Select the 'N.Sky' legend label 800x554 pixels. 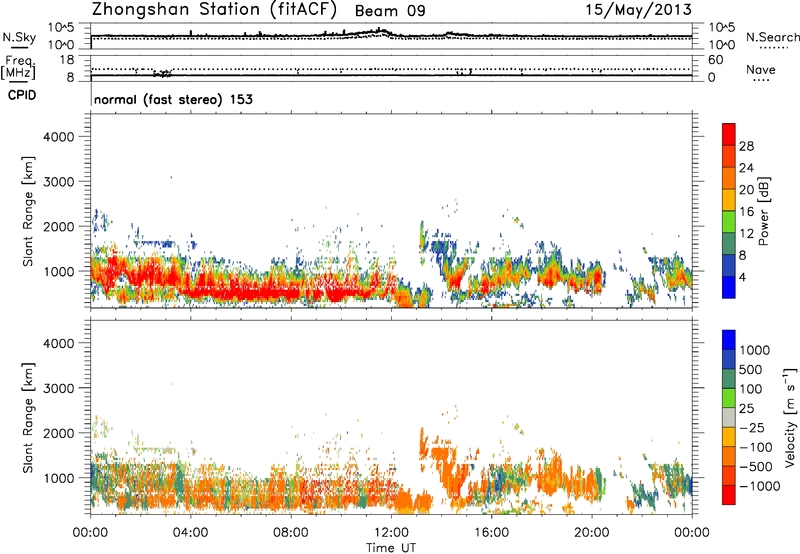[x=19, y=37]
